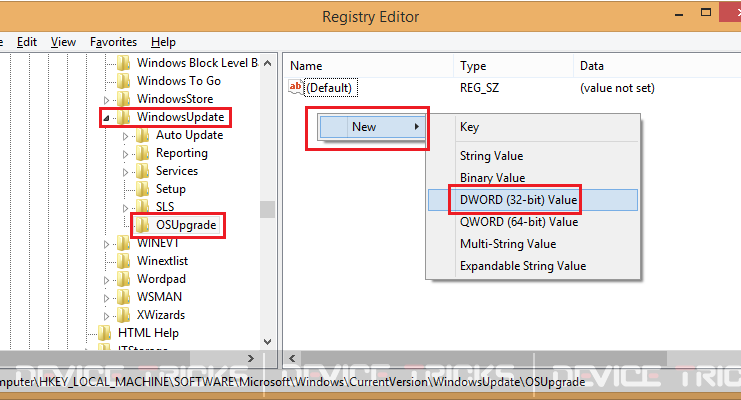This screenshot has height=400, width=741.
Task: Open the Edit menu
Action: coord(27,42)
